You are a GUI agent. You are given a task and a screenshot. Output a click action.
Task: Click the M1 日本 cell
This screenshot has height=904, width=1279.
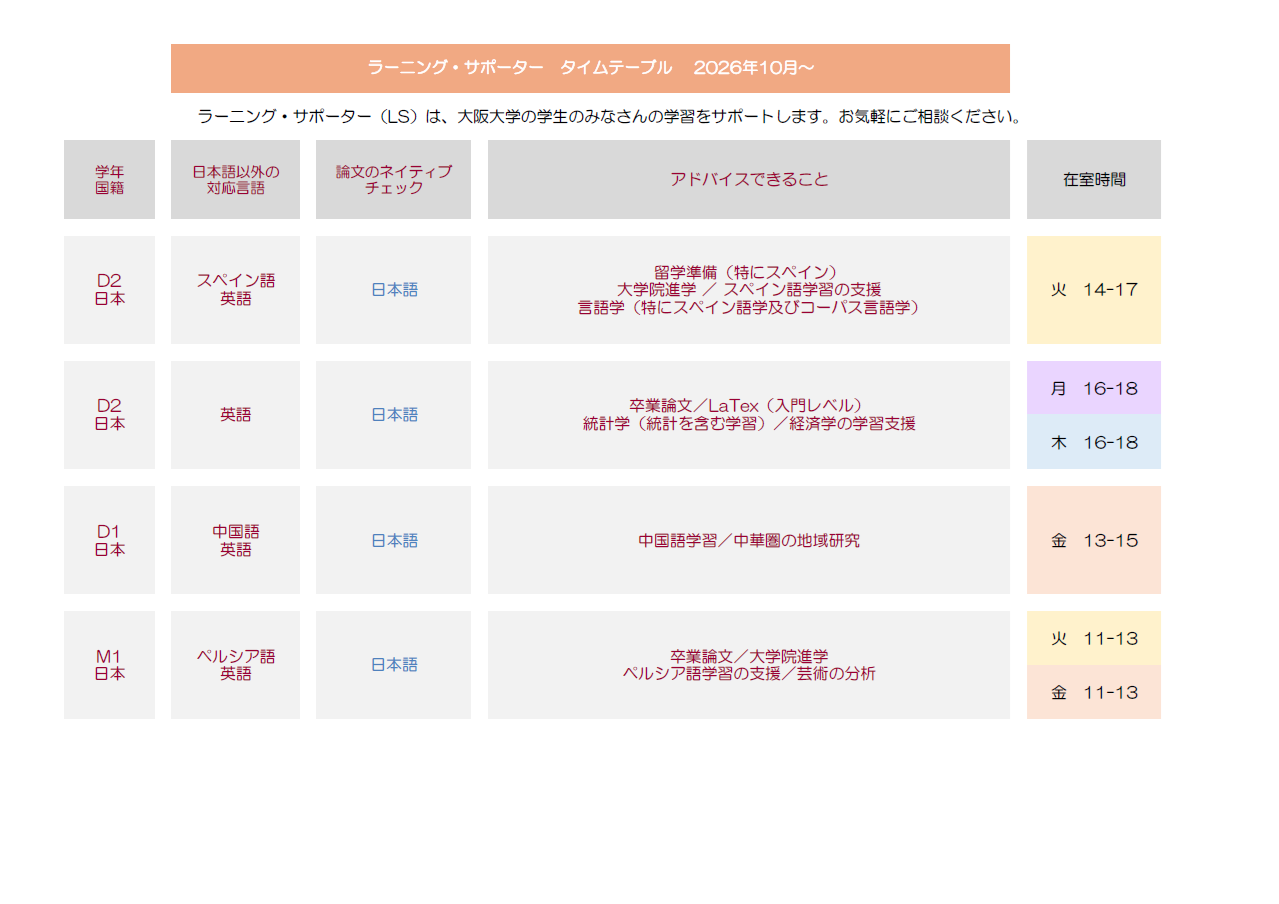pos(109,665)
